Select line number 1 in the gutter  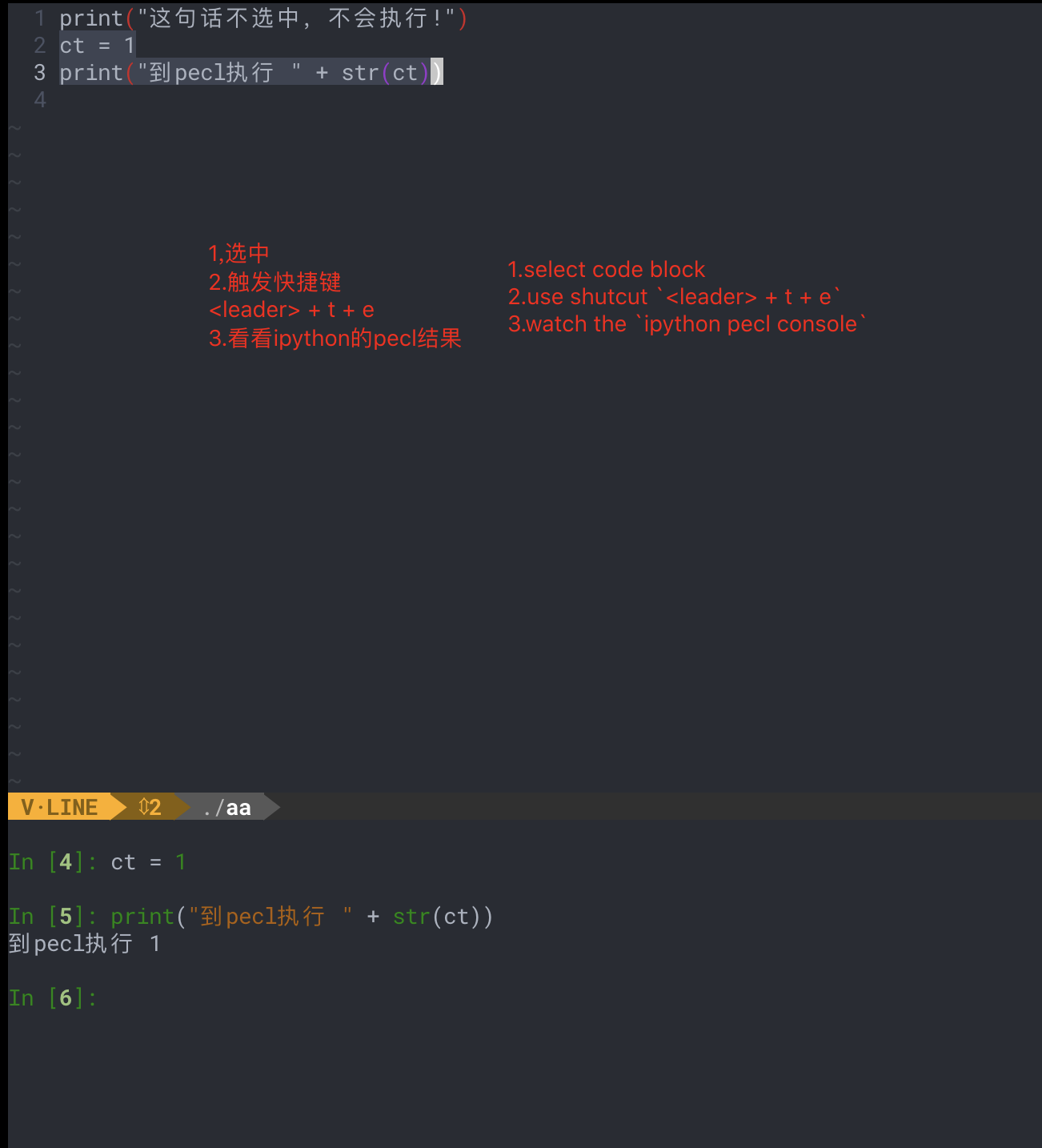(x=38, y=18)
